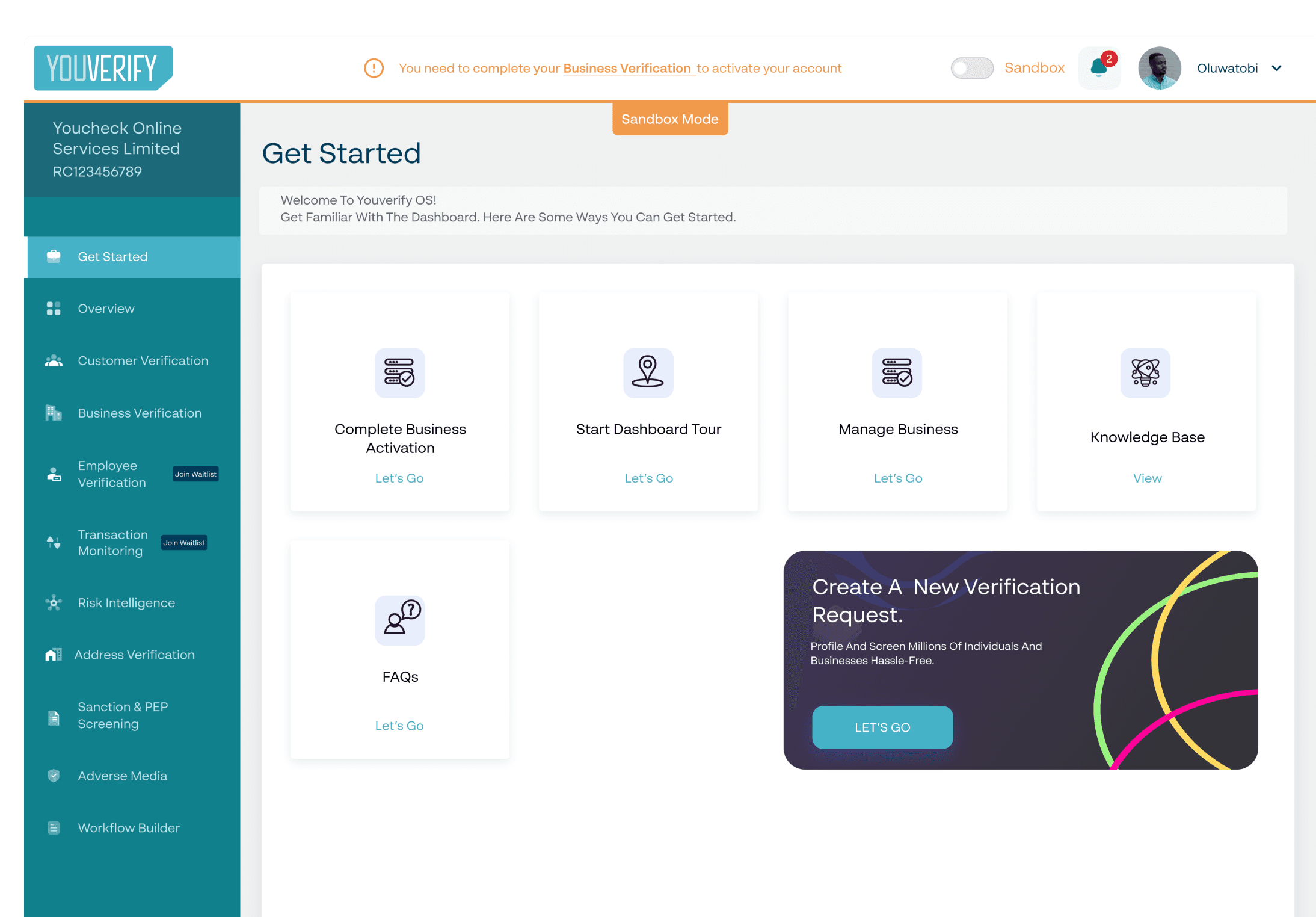This screenshot has height=917, width=1316.
Task: Click the Risk Intelligence sidebar icon
Action: (54, 602)
